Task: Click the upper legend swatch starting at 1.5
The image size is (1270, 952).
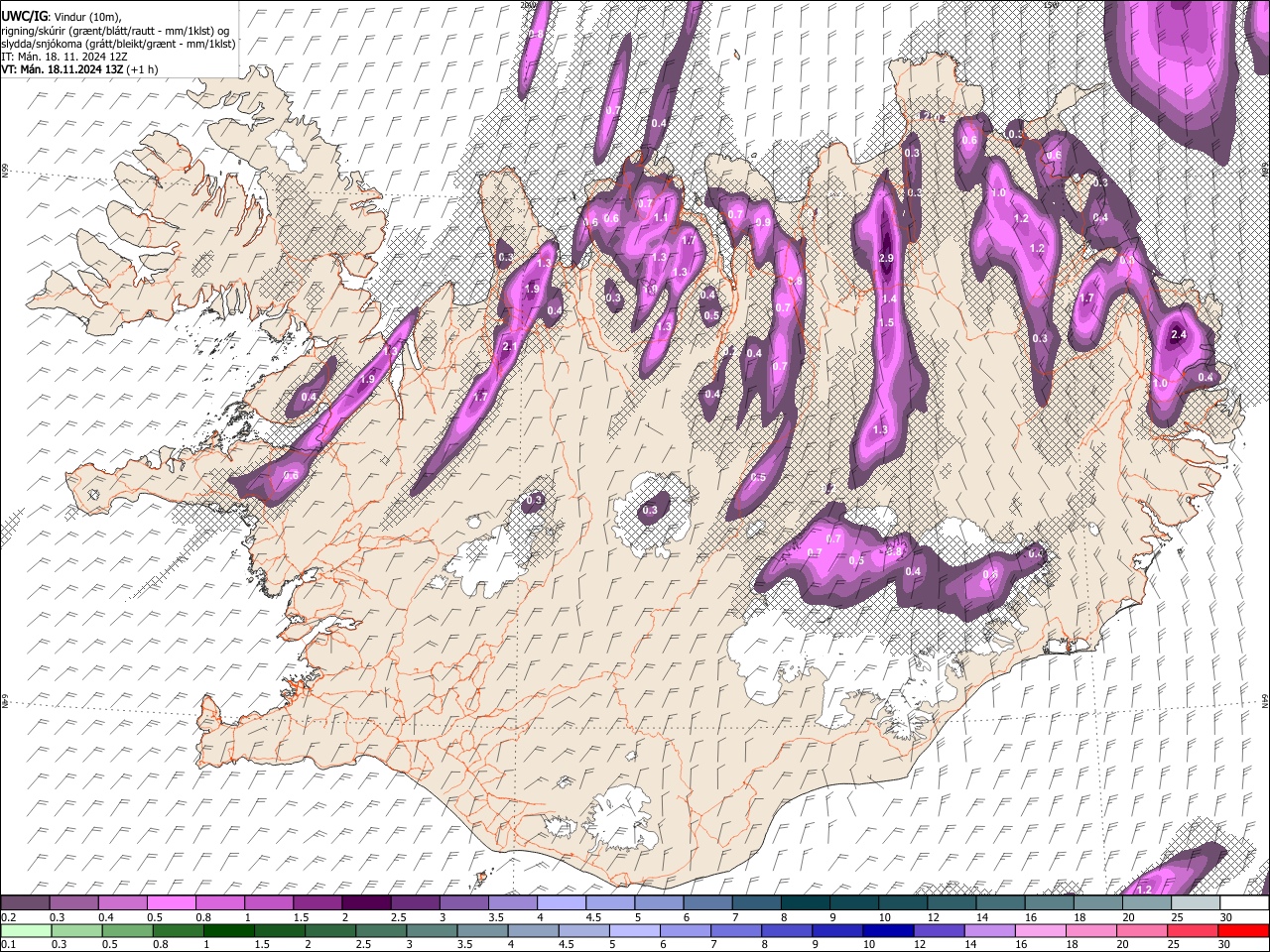Action: click(x=317, y=902)
